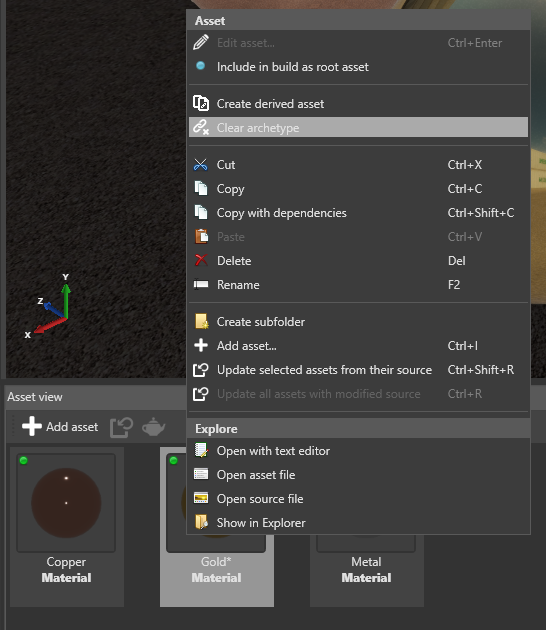Image resolution: width=546 pixels, height=630 pixels.
Task: Click the scissors Cut icon
Action: tap(200, 165)
